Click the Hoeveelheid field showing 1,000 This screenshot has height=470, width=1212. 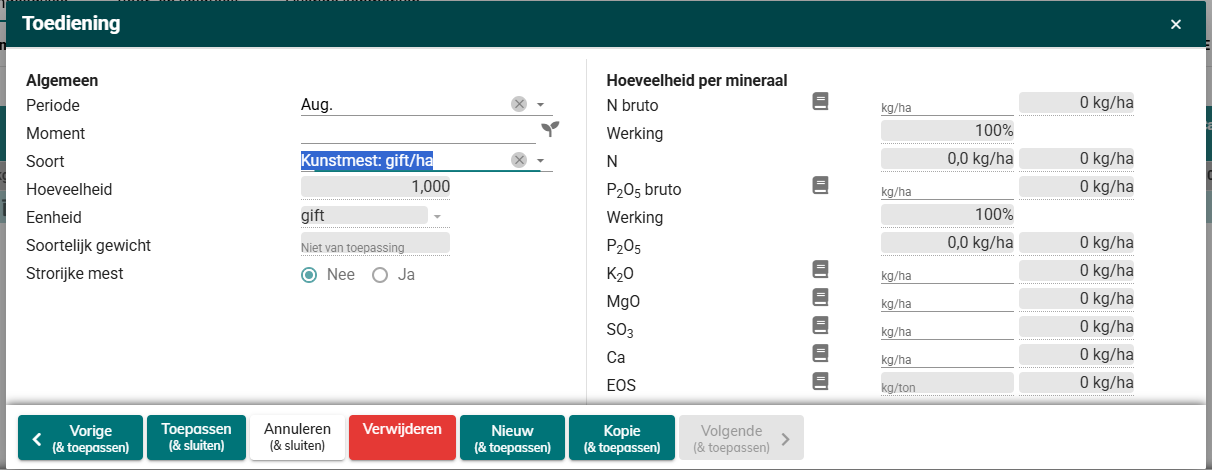coord(375,187)
